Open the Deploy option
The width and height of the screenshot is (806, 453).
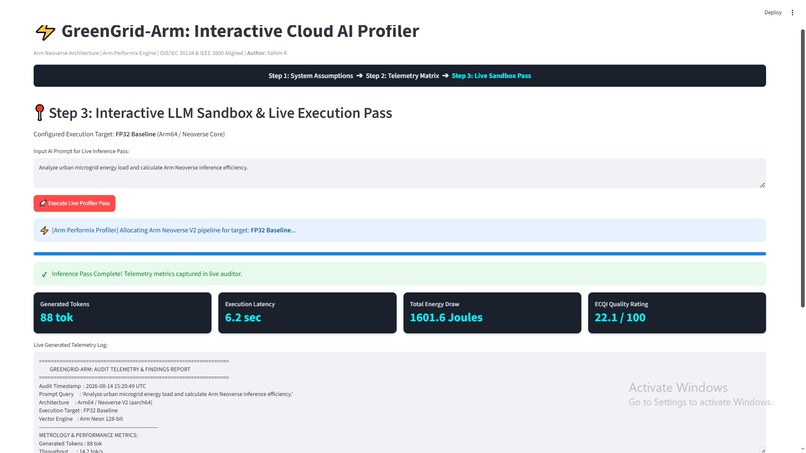click(x=773, y=12)
